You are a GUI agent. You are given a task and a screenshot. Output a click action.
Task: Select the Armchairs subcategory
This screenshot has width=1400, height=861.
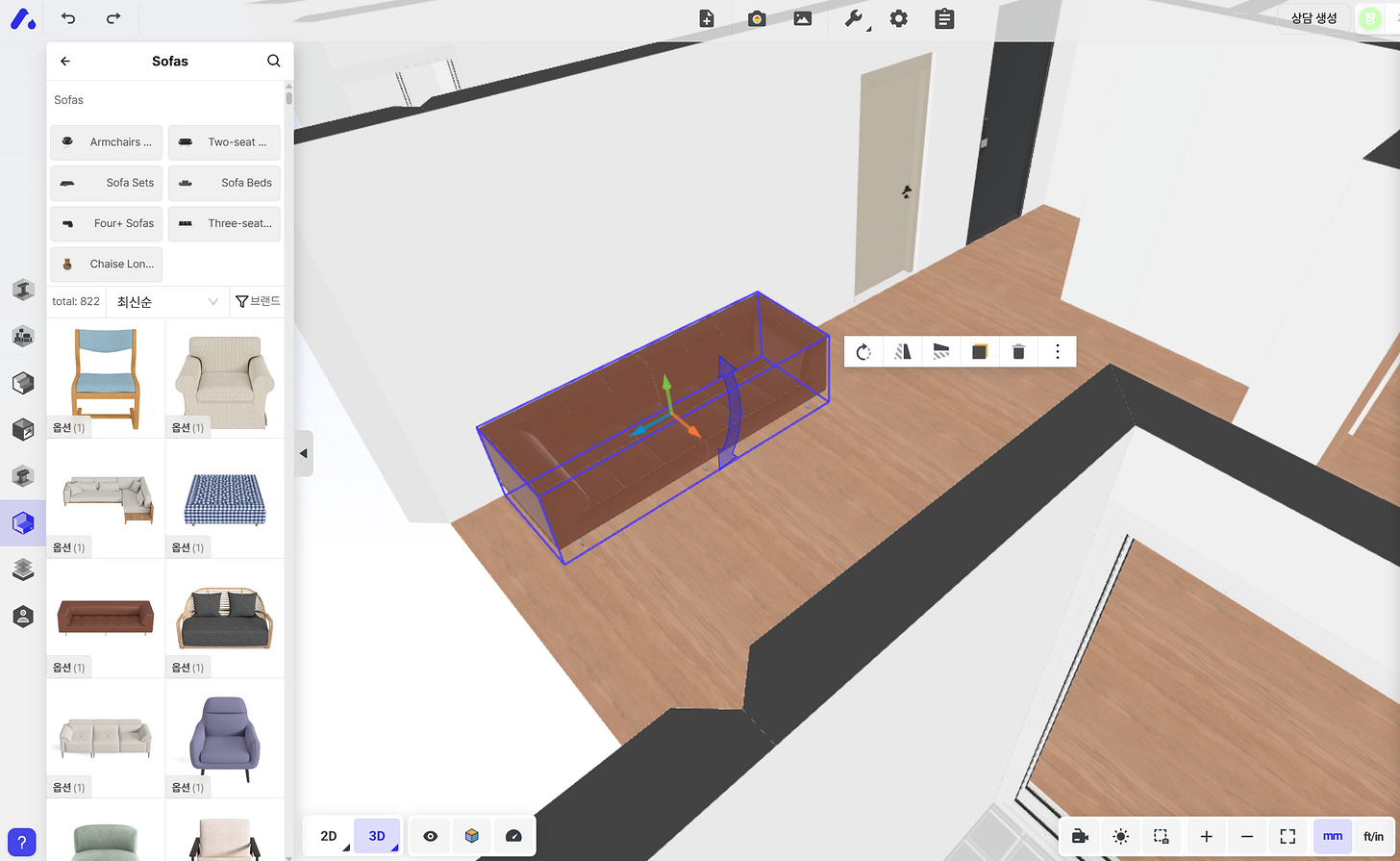pyautogui.click(x=106, y=142)
